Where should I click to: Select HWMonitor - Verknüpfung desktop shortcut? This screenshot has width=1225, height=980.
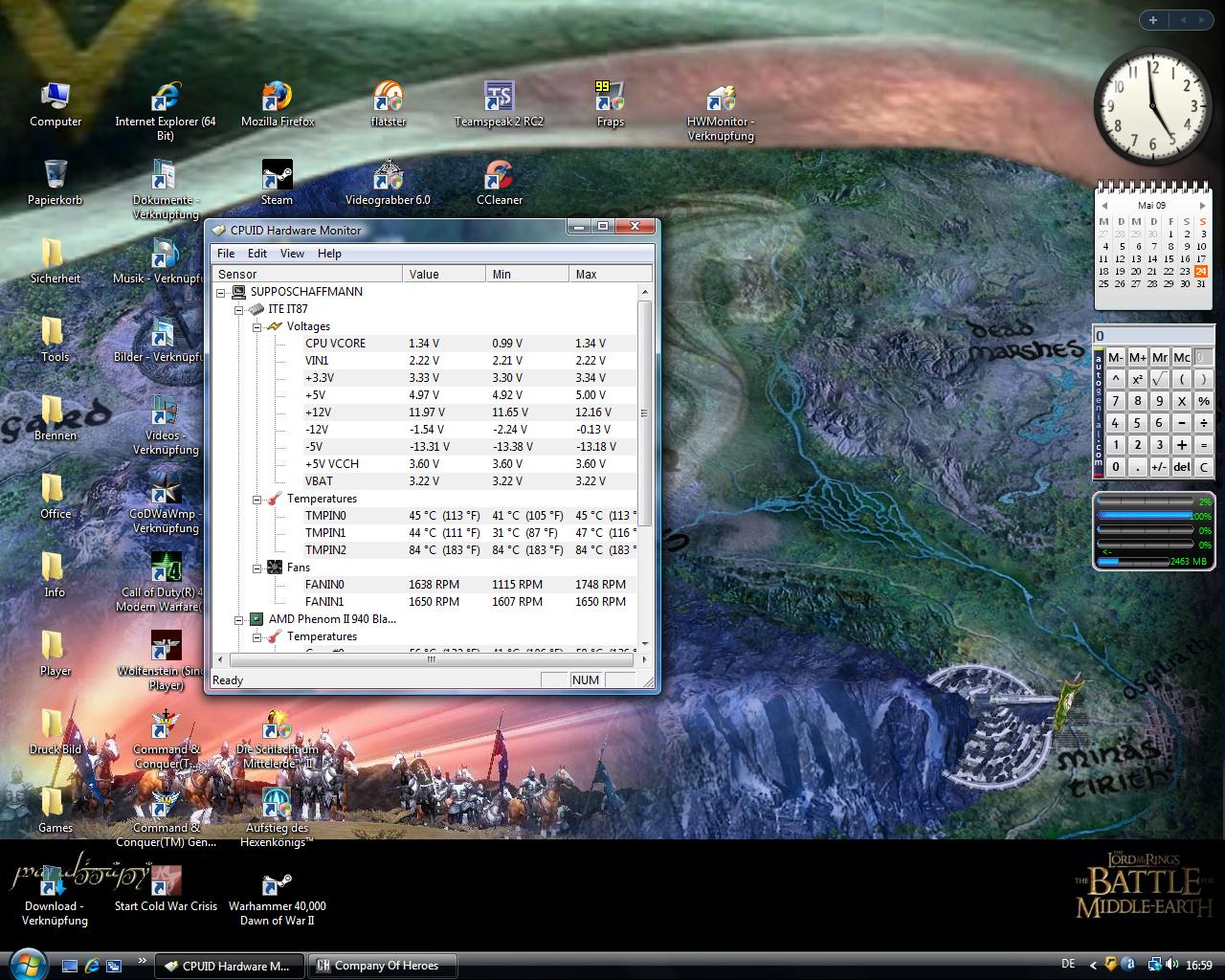click(x=721, y=112)
